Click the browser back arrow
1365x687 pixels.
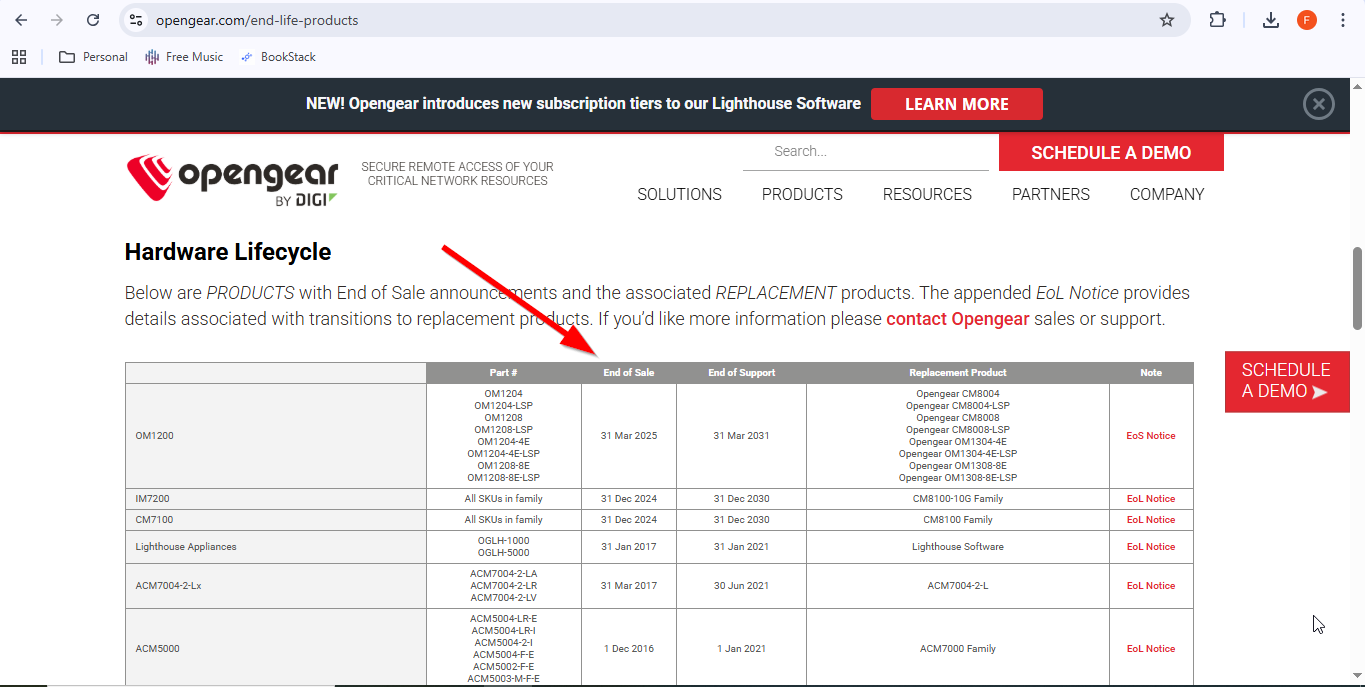point(21,20)
